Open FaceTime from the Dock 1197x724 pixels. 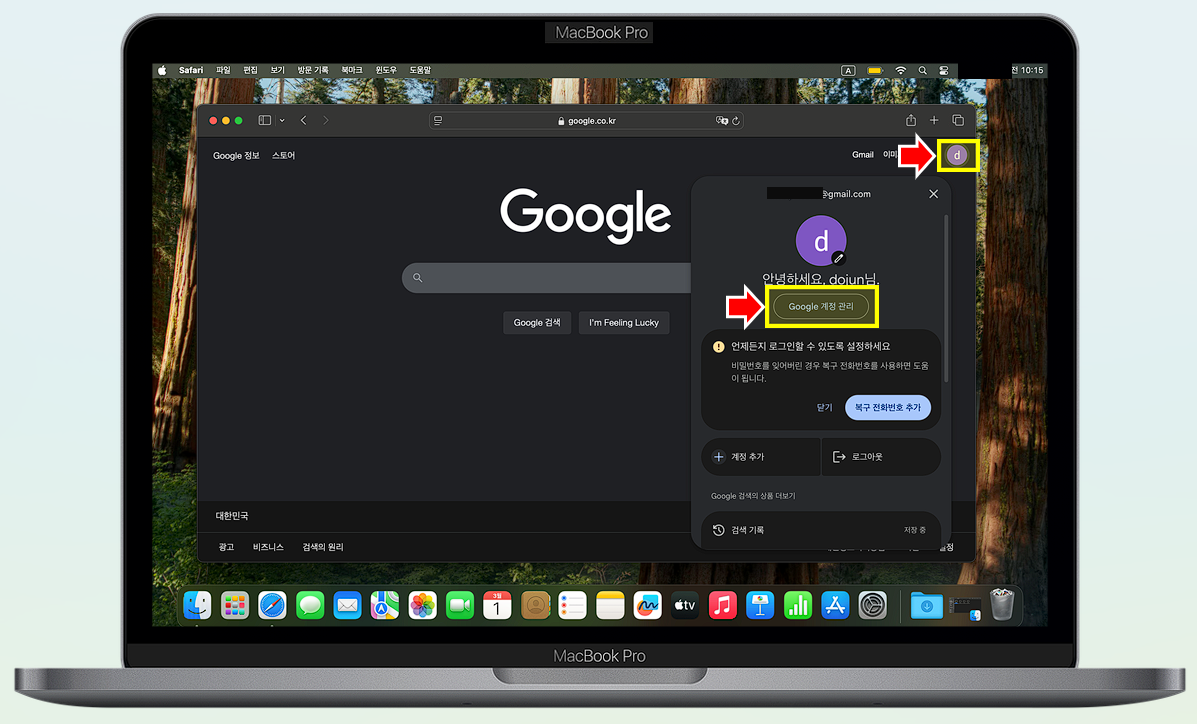(460, 606)
